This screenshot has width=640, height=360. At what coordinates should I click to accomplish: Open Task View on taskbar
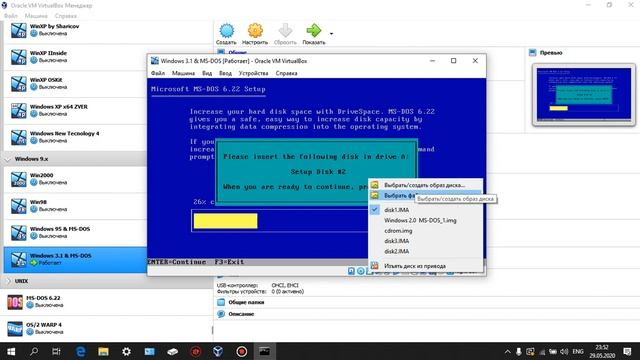56,351
